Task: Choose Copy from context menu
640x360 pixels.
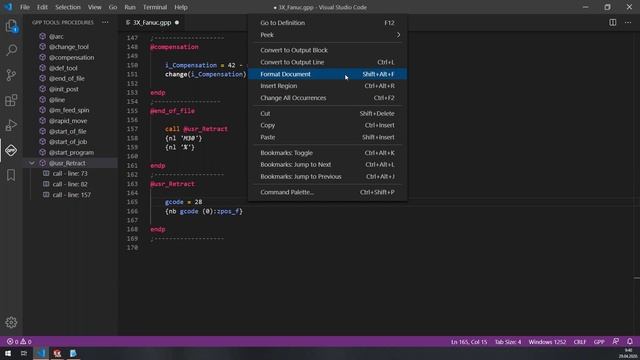Action: coord(327,125)
